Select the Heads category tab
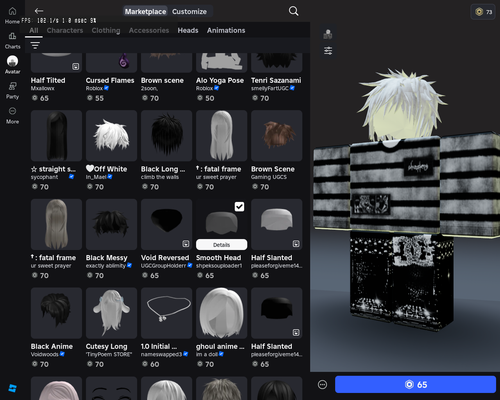This screenshot has width=500, height=400. [x=188, y=30]
